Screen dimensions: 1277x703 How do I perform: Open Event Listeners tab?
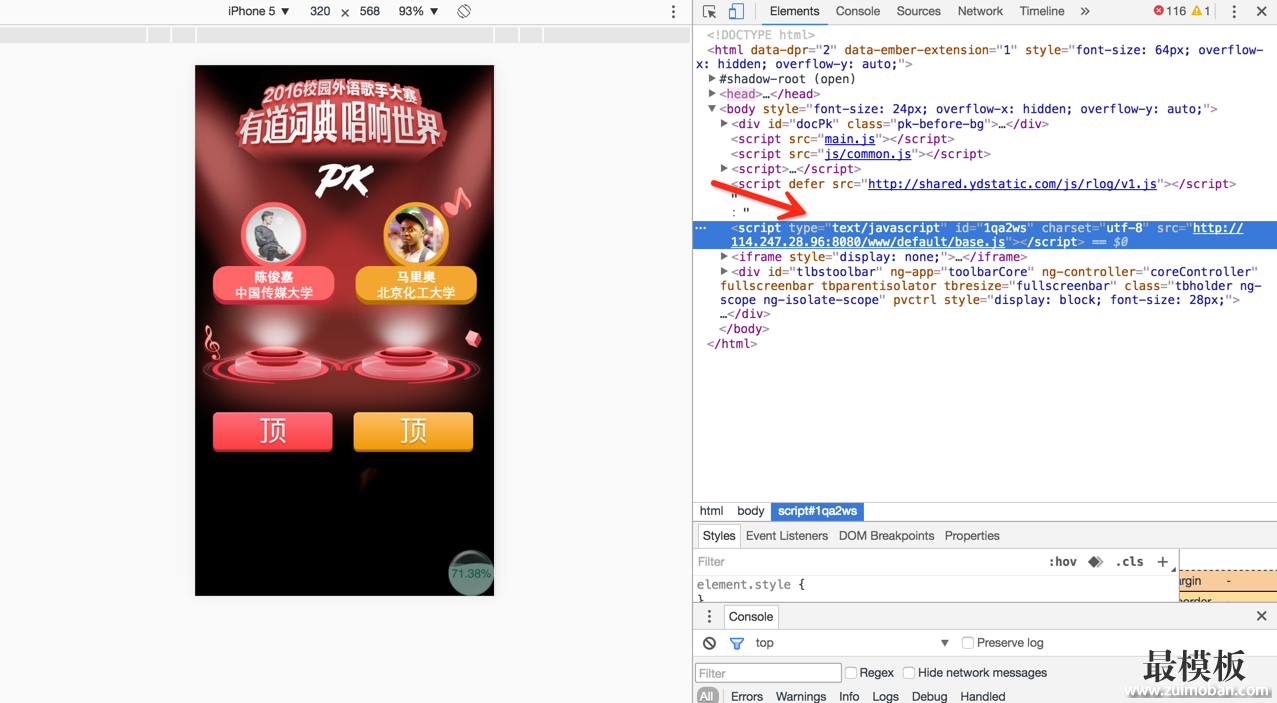click(x=787, y=536)
